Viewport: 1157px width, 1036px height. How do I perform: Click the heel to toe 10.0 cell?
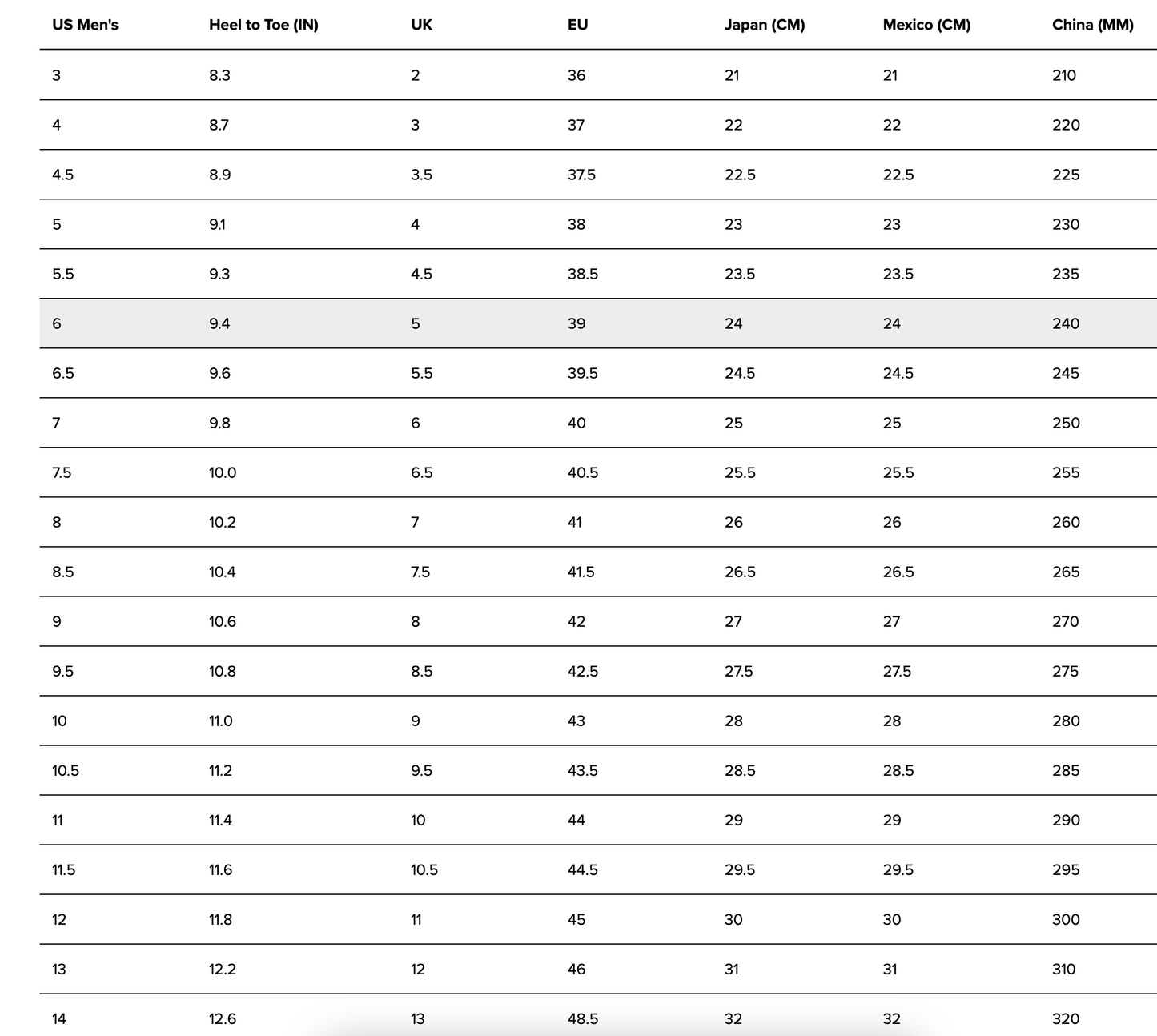[x=223, y=472]
